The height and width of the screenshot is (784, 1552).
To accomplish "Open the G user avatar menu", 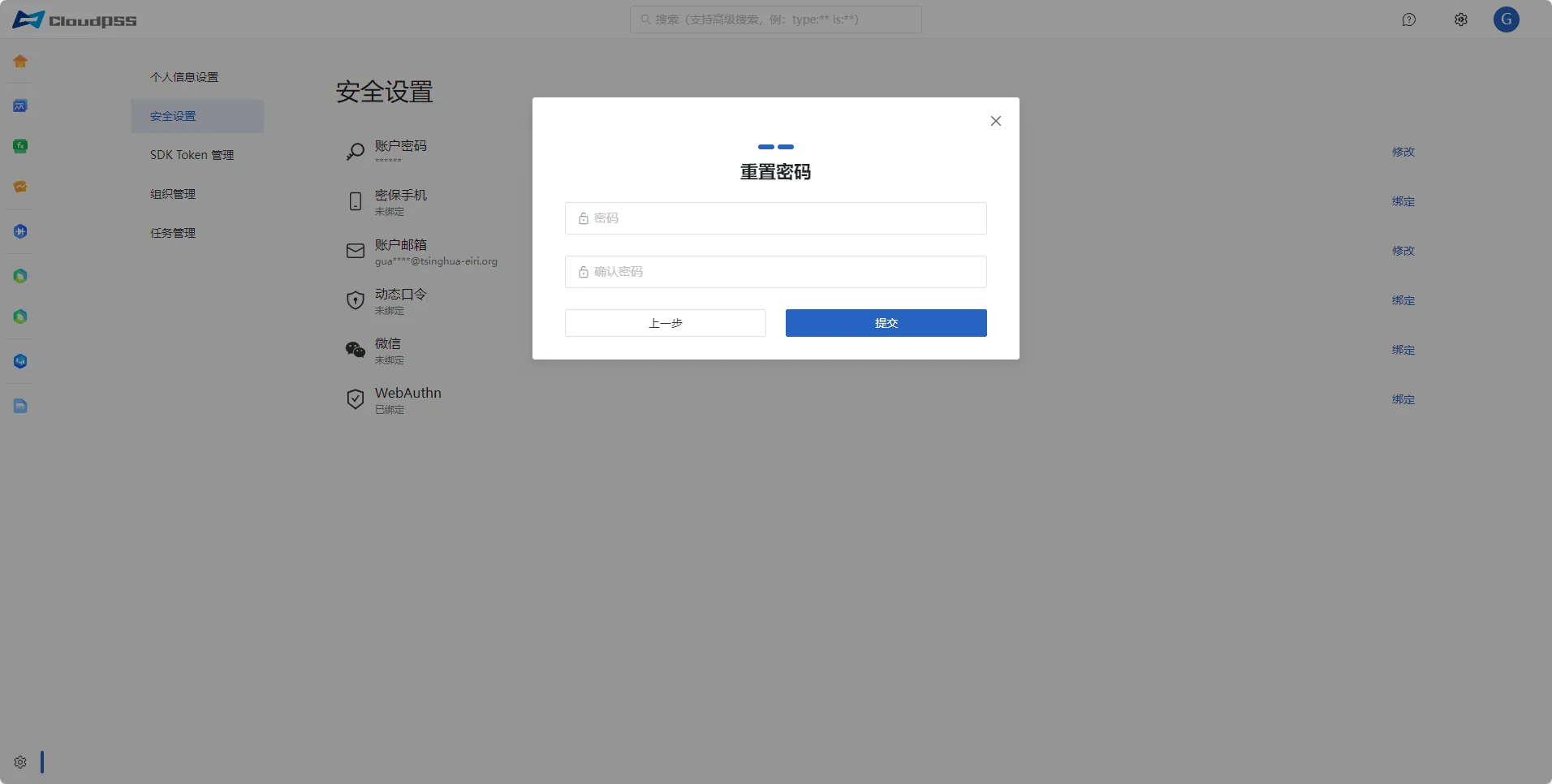I will pyautogui.click(x=1507, y=19).
